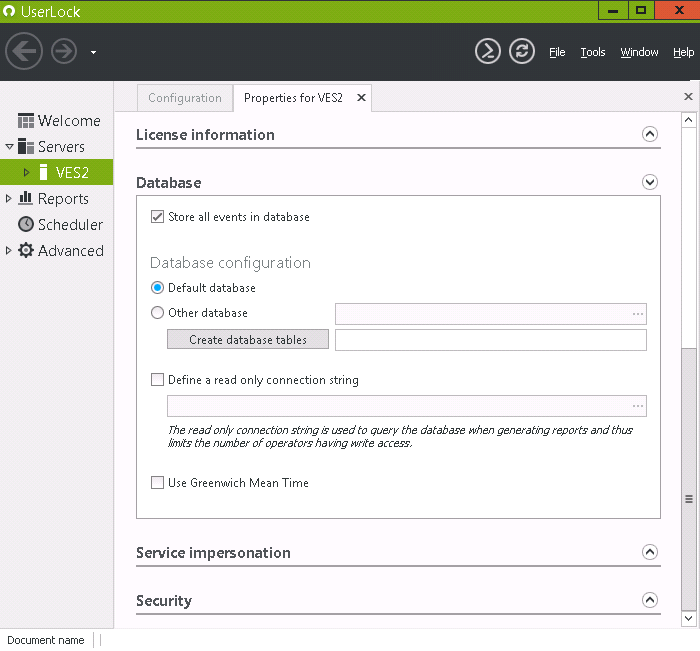Click the Reports bar chart icon
Viewport: 700px width, 651px height.
[25, 198]
